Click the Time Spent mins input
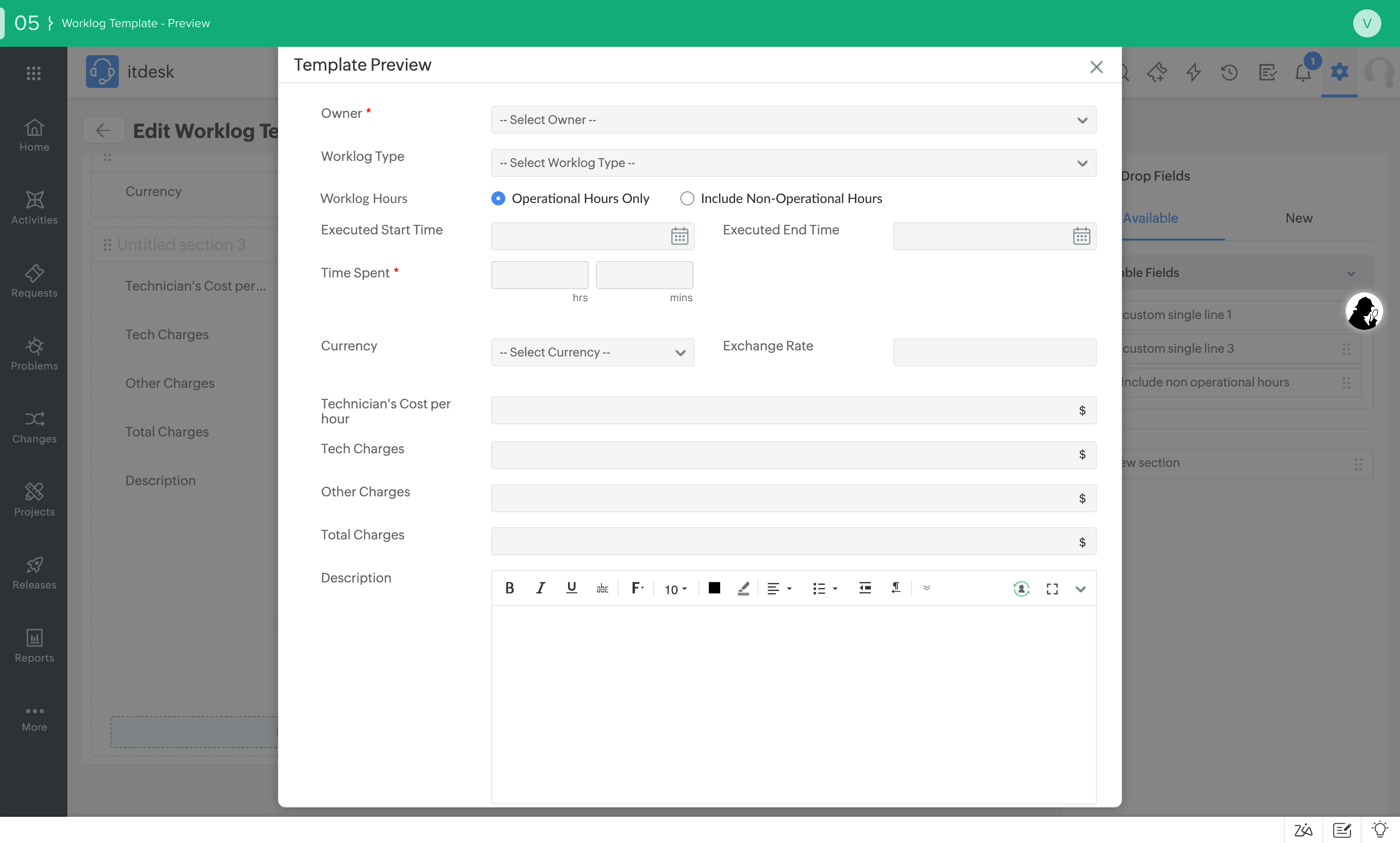The height and width of the screenshot is (843, 1400). pyautogui.click(x=644, y=275)
